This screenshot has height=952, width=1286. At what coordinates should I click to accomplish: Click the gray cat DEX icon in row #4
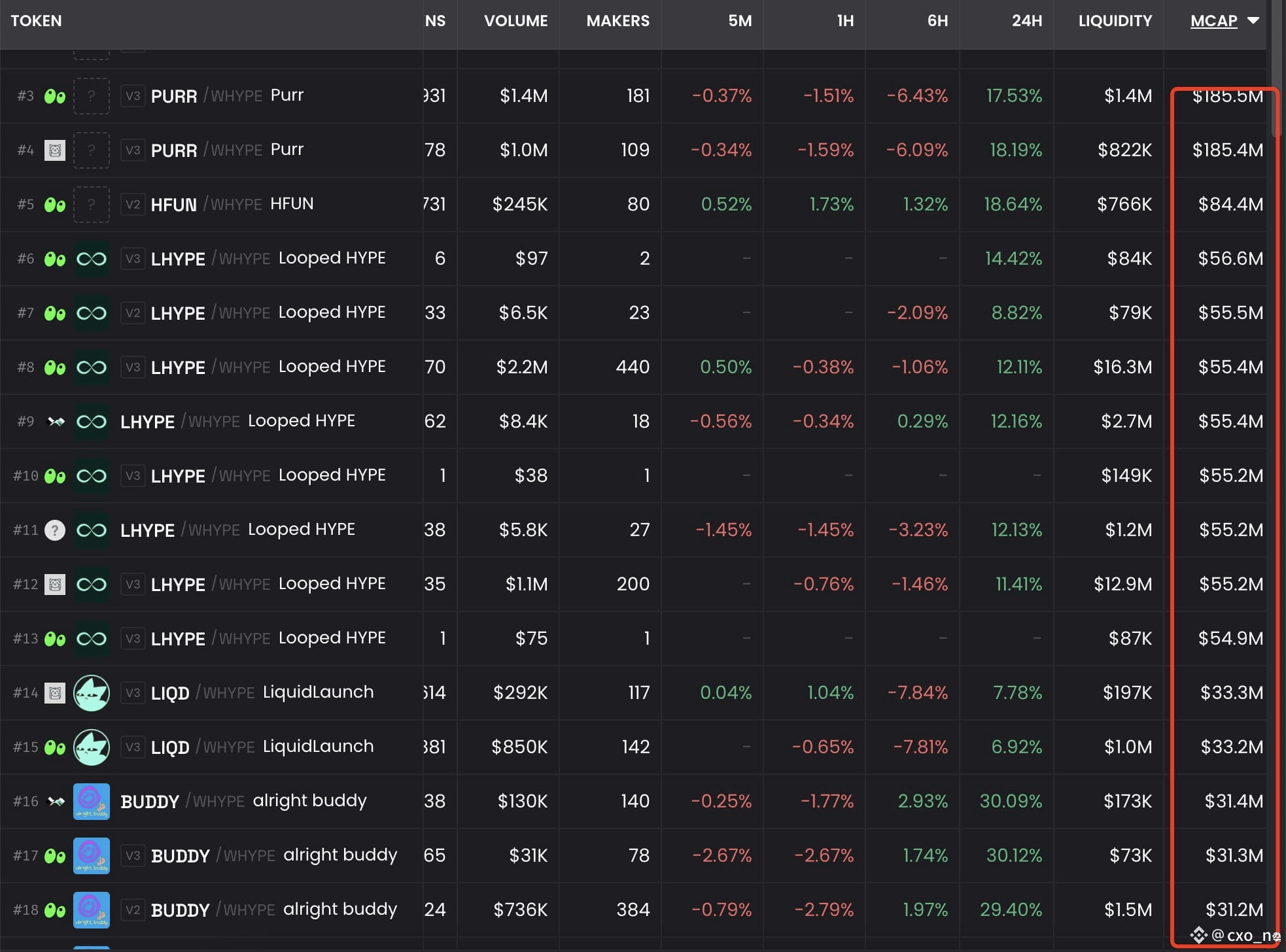coord(55,150)
